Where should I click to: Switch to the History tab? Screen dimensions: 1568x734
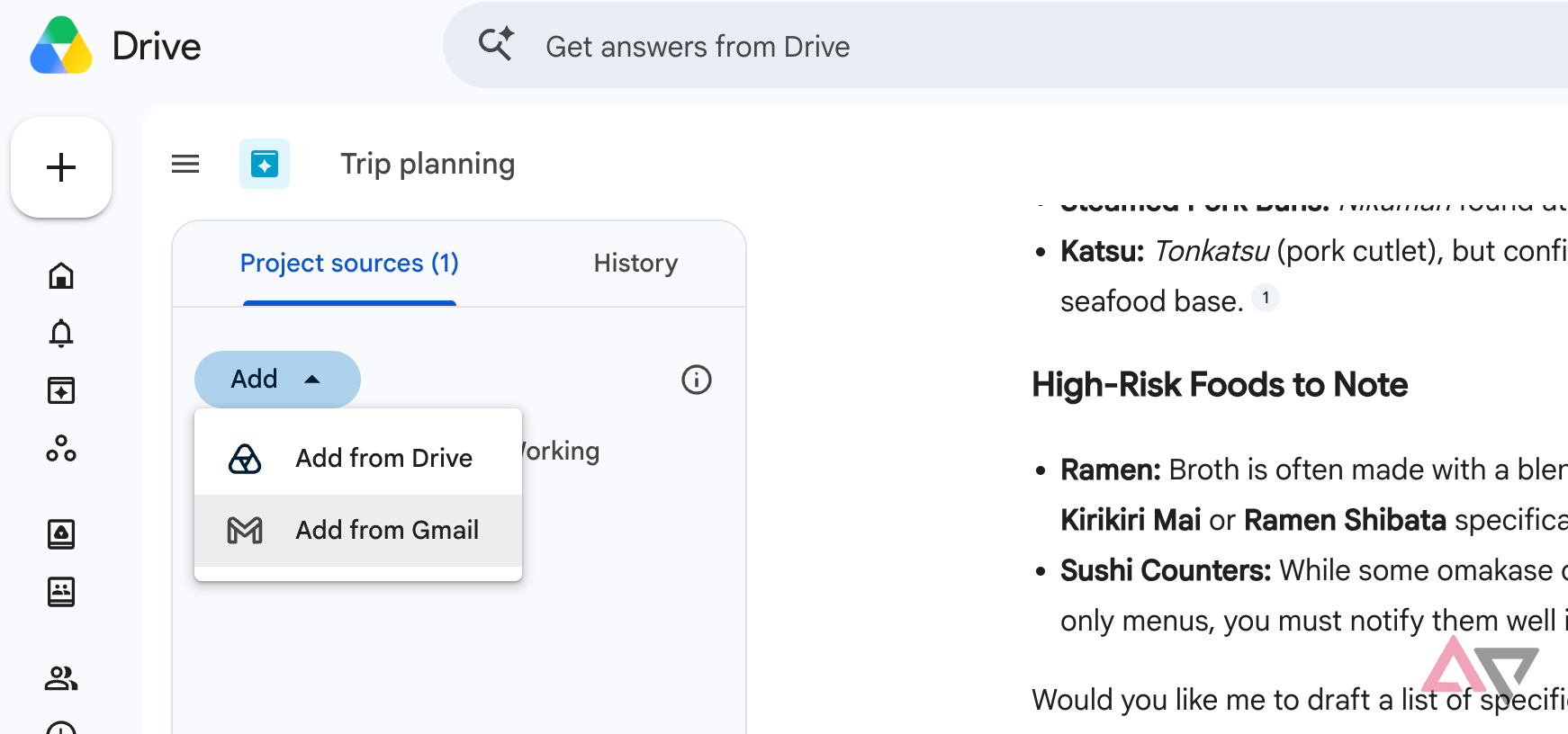635,263
